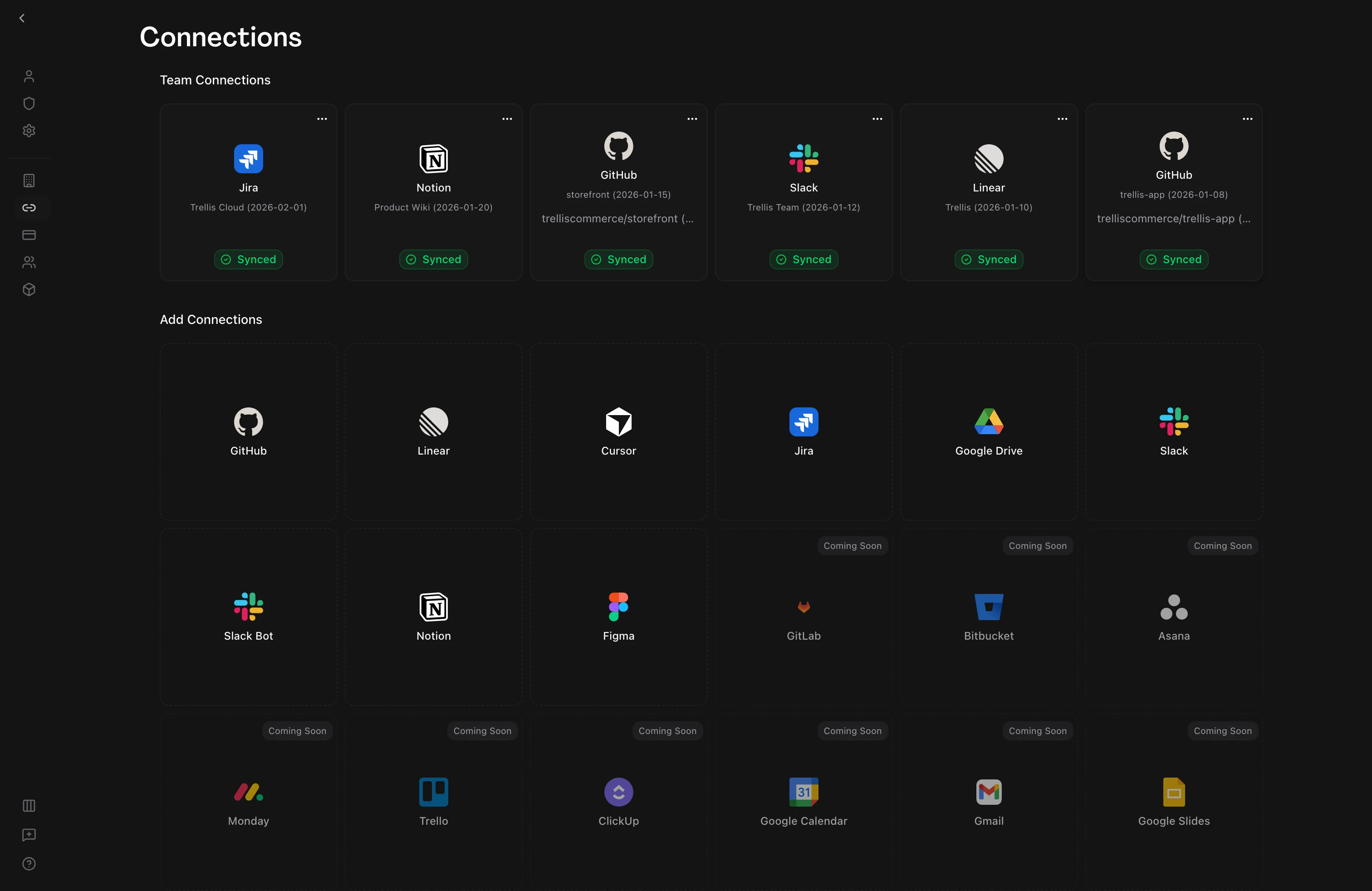Image resolution: width=1372 pixels, height=891 pixels.
Task: Open options menu on the Notion Product Wiki card
Action: coord(507,119)
